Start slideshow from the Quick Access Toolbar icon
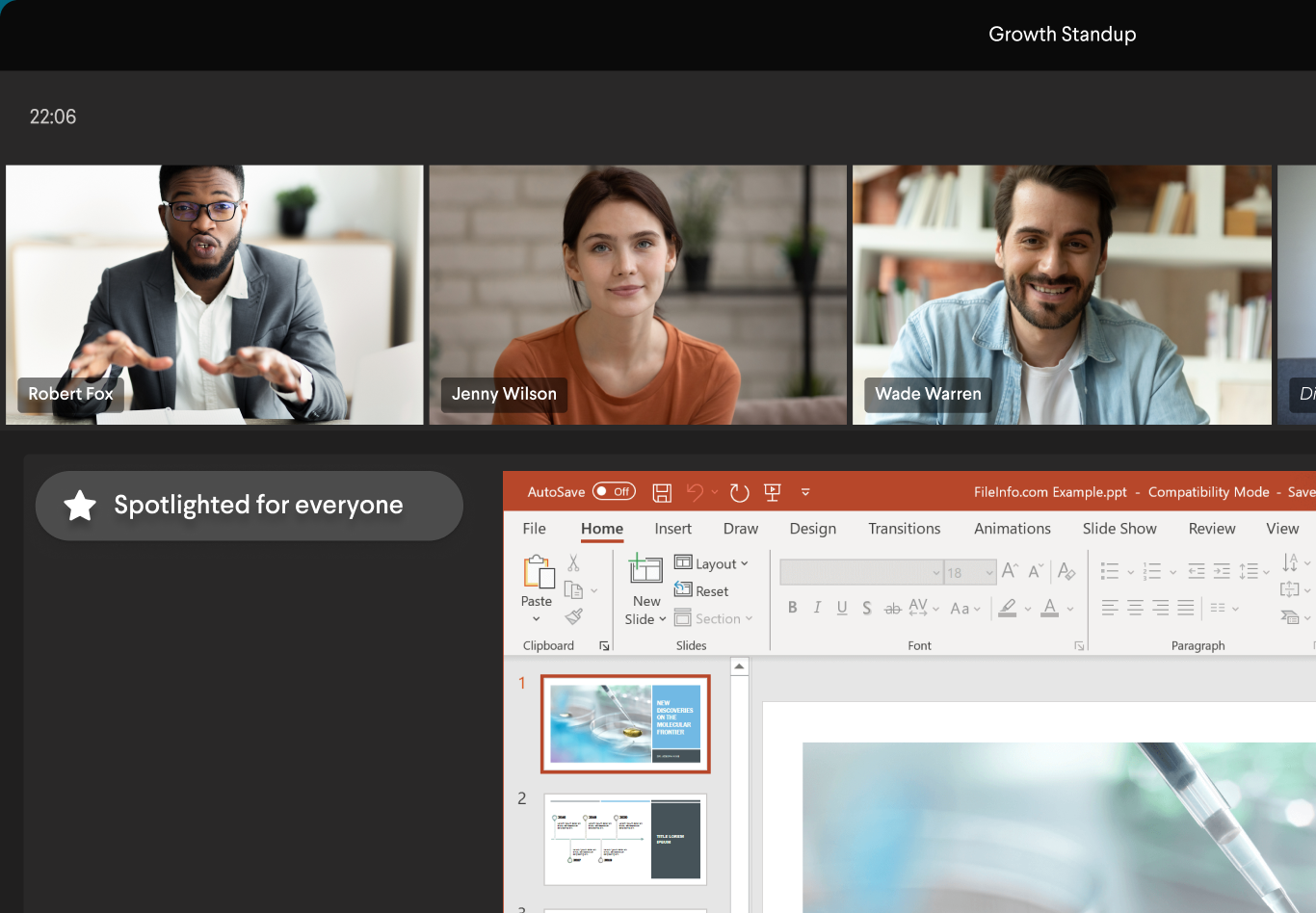 (x=772, y=492)
